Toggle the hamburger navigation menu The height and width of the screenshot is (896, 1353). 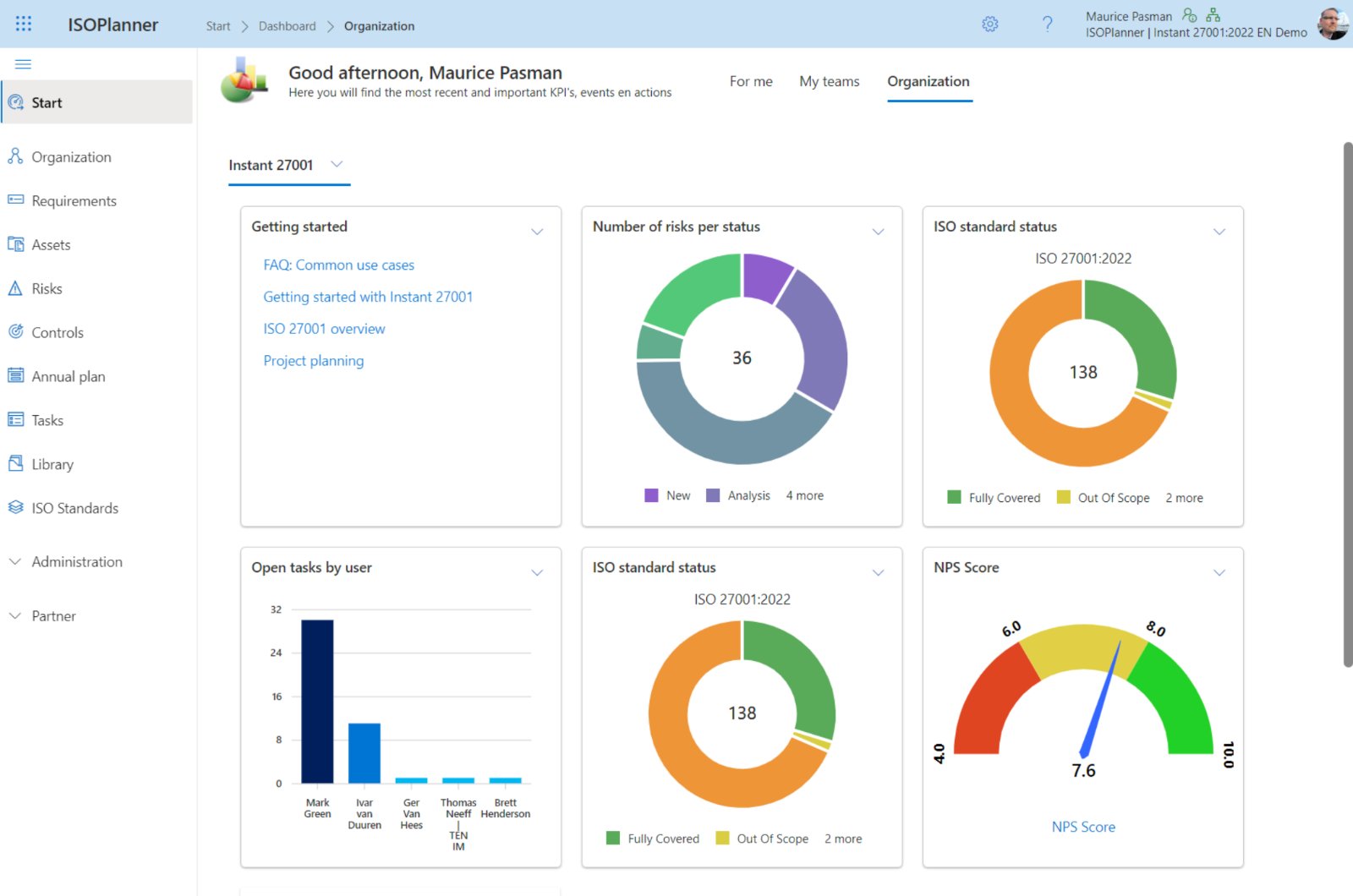click(23, 64)
